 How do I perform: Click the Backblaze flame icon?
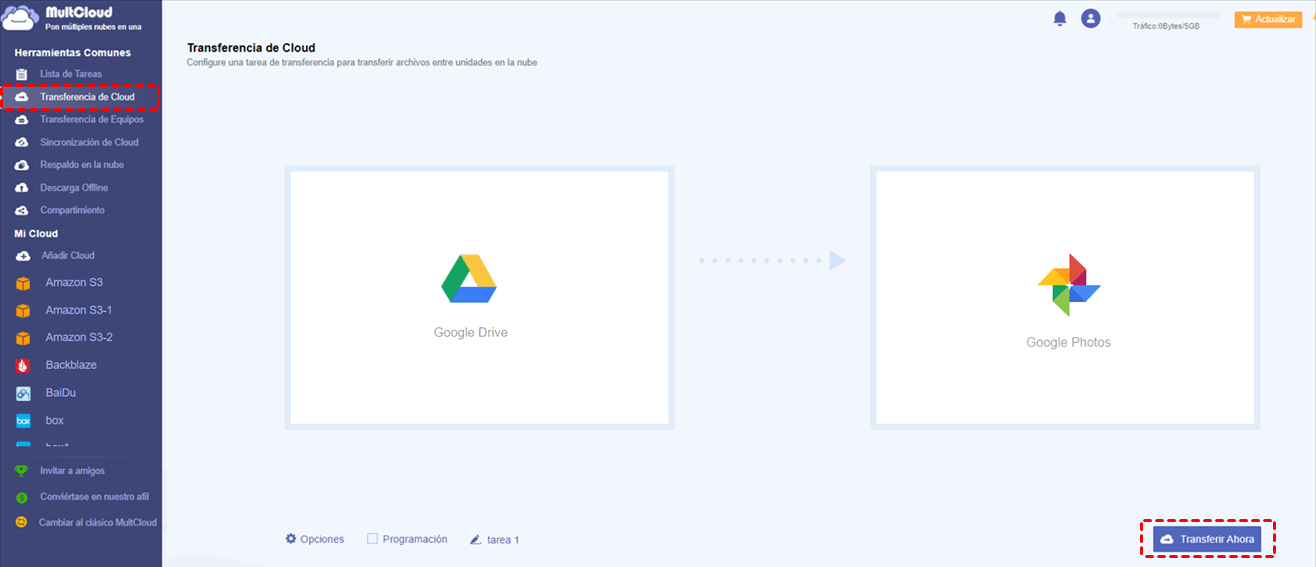point(23,366)
